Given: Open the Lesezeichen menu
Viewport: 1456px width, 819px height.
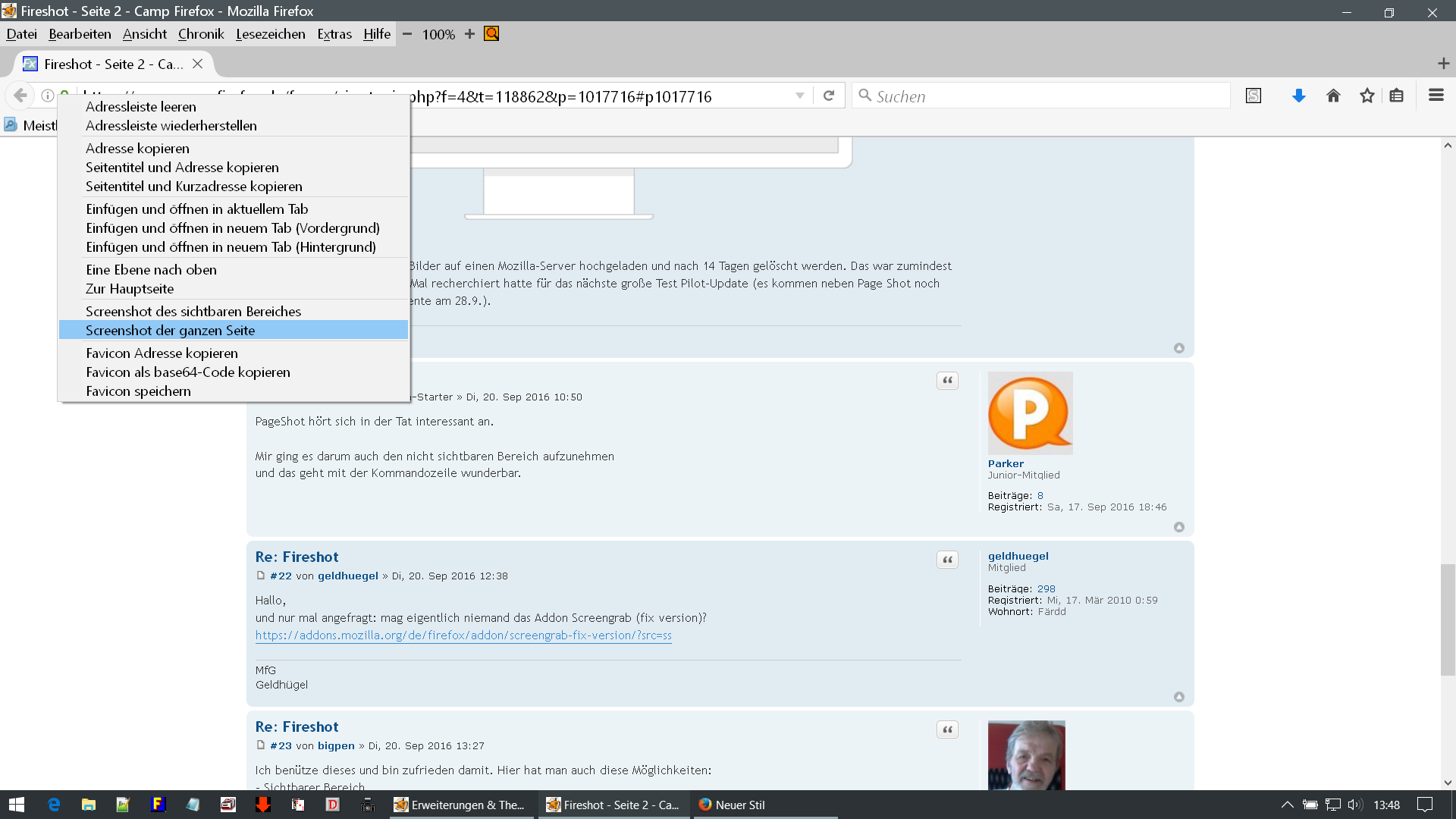Looking at the screenshot, I should point(270,34).
